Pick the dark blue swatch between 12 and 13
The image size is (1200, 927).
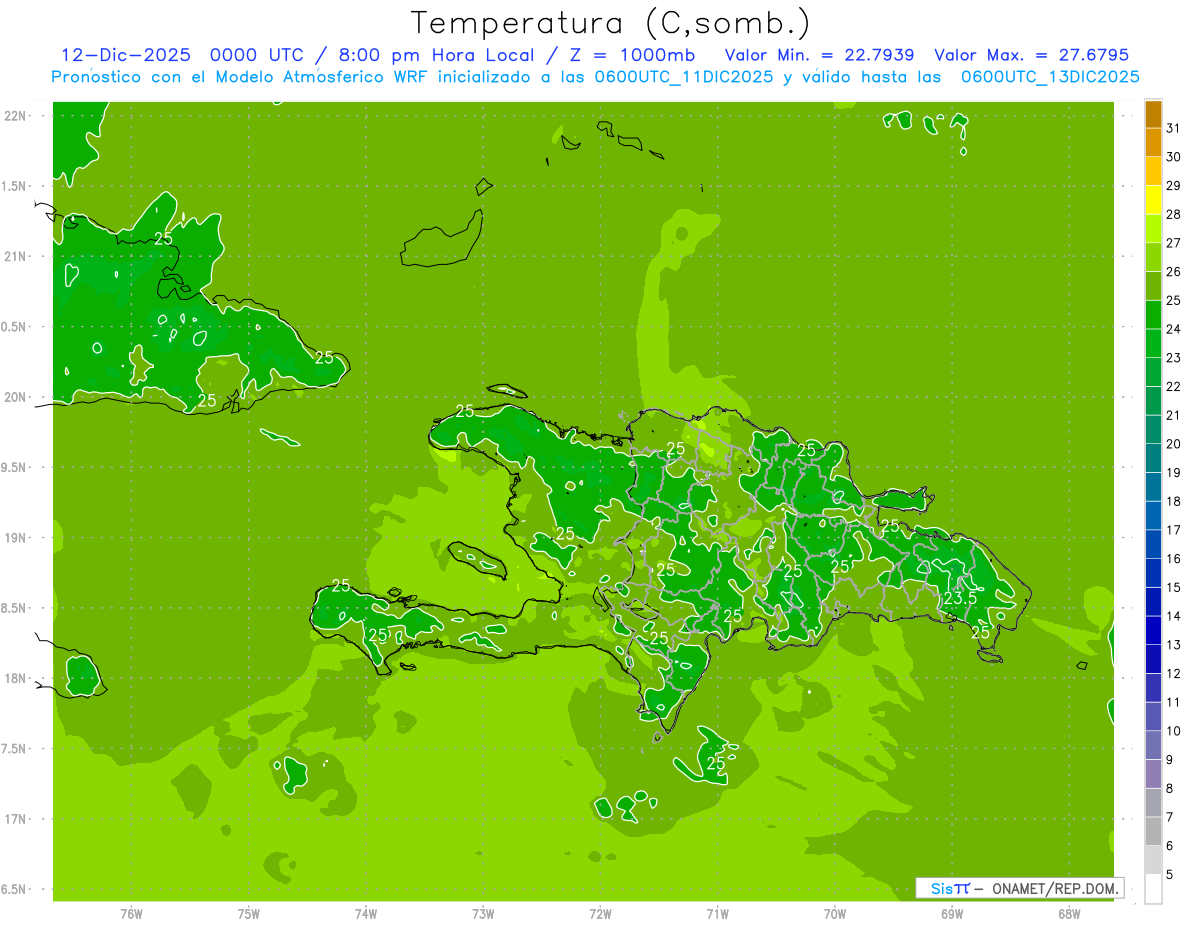click(1153, 659)
